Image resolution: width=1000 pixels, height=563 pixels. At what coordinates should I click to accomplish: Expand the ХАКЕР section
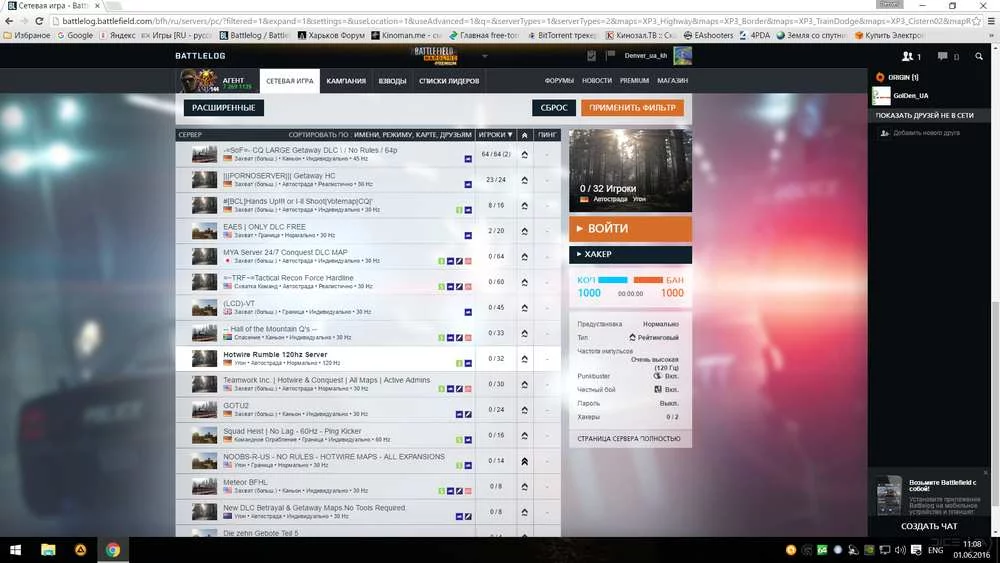630,254
